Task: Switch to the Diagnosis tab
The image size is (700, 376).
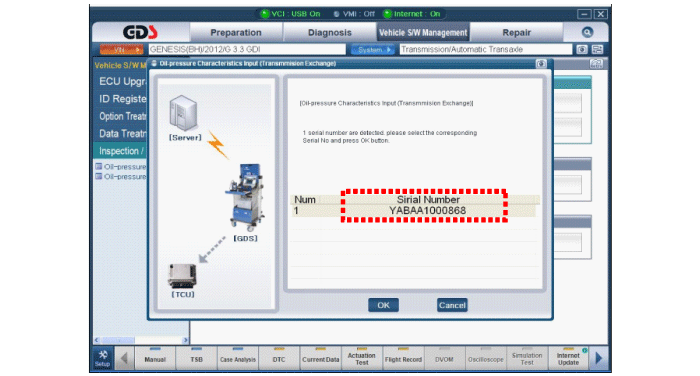Action: pyautogui.click(x=329, y=33)
